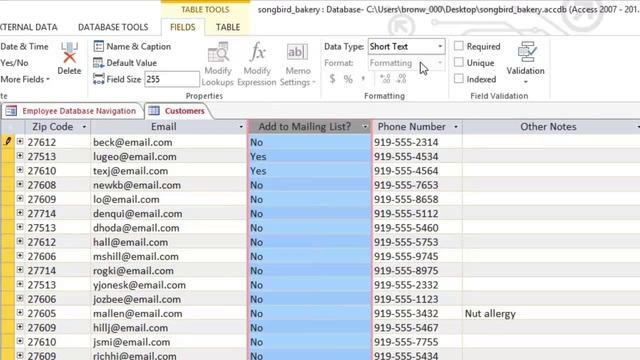The image size is (640, 360).
Task: Click phone number 919-555-9745
Action: [417, 256]
